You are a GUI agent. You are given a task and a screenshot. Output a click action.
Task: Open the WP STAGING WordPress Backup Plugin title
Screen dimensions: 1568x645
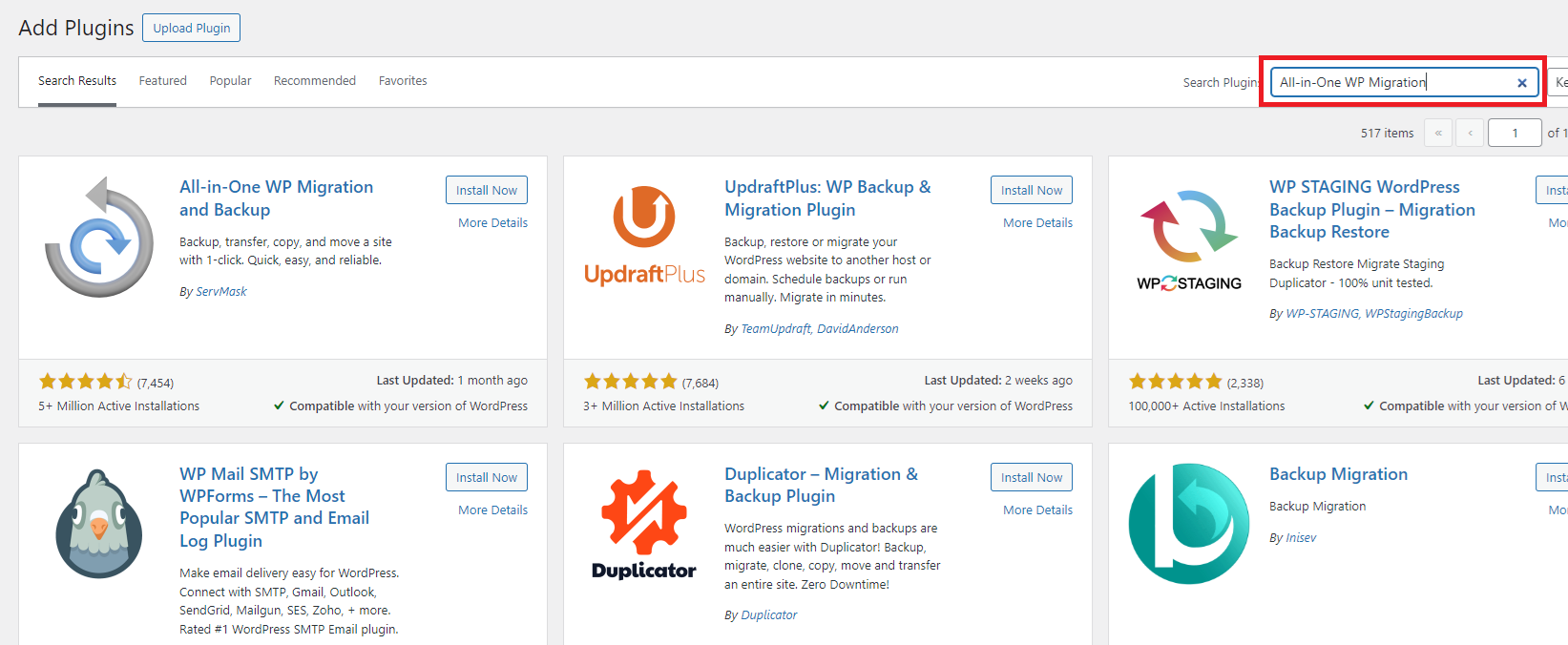pyautogui.click(x=1372, y=210)
